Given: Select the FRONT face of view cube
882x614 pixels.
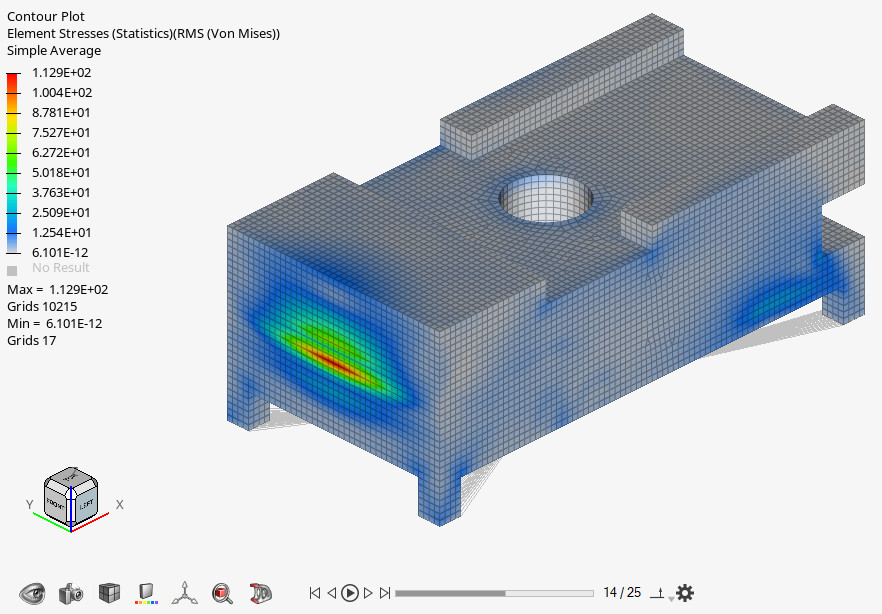Looking at the screenshot, I should (x=56, y=505).
